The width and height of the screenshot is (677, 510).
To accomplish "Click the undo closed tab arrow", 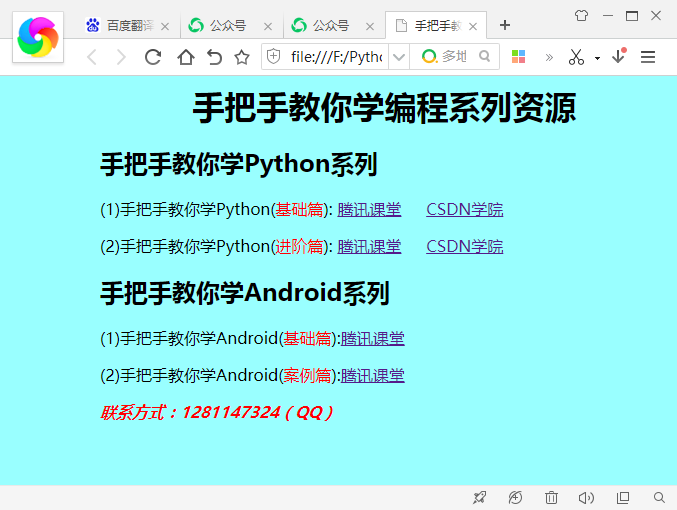I will tap(214, 57).
